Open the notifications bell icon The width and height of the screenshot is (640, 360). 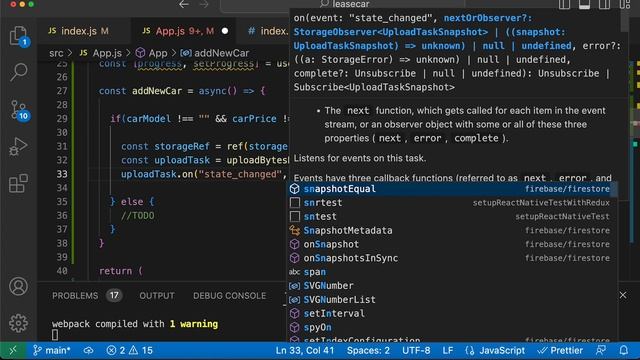[x=624, y=350]
